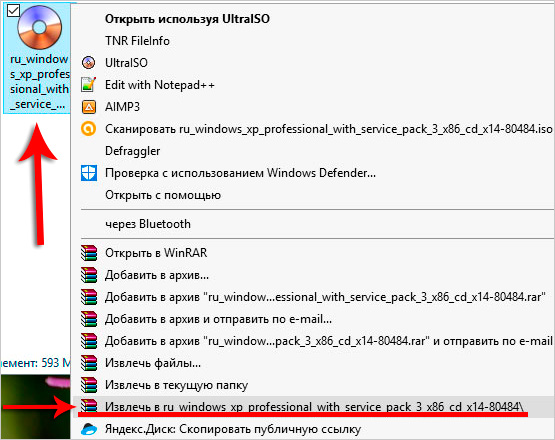Click the Yandex.Disk cloud icon
Viewport: 555px width, 440px height.
(x=88, y=429)
